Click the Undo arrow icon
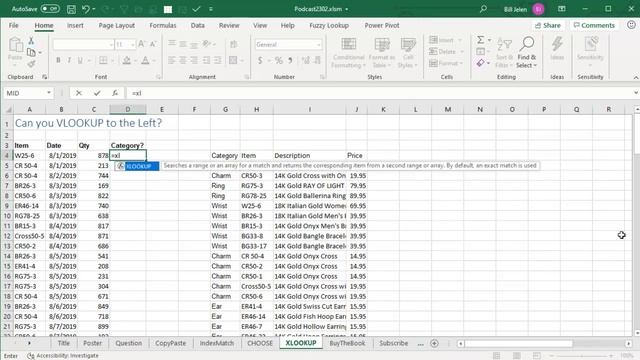 point(86,9)
